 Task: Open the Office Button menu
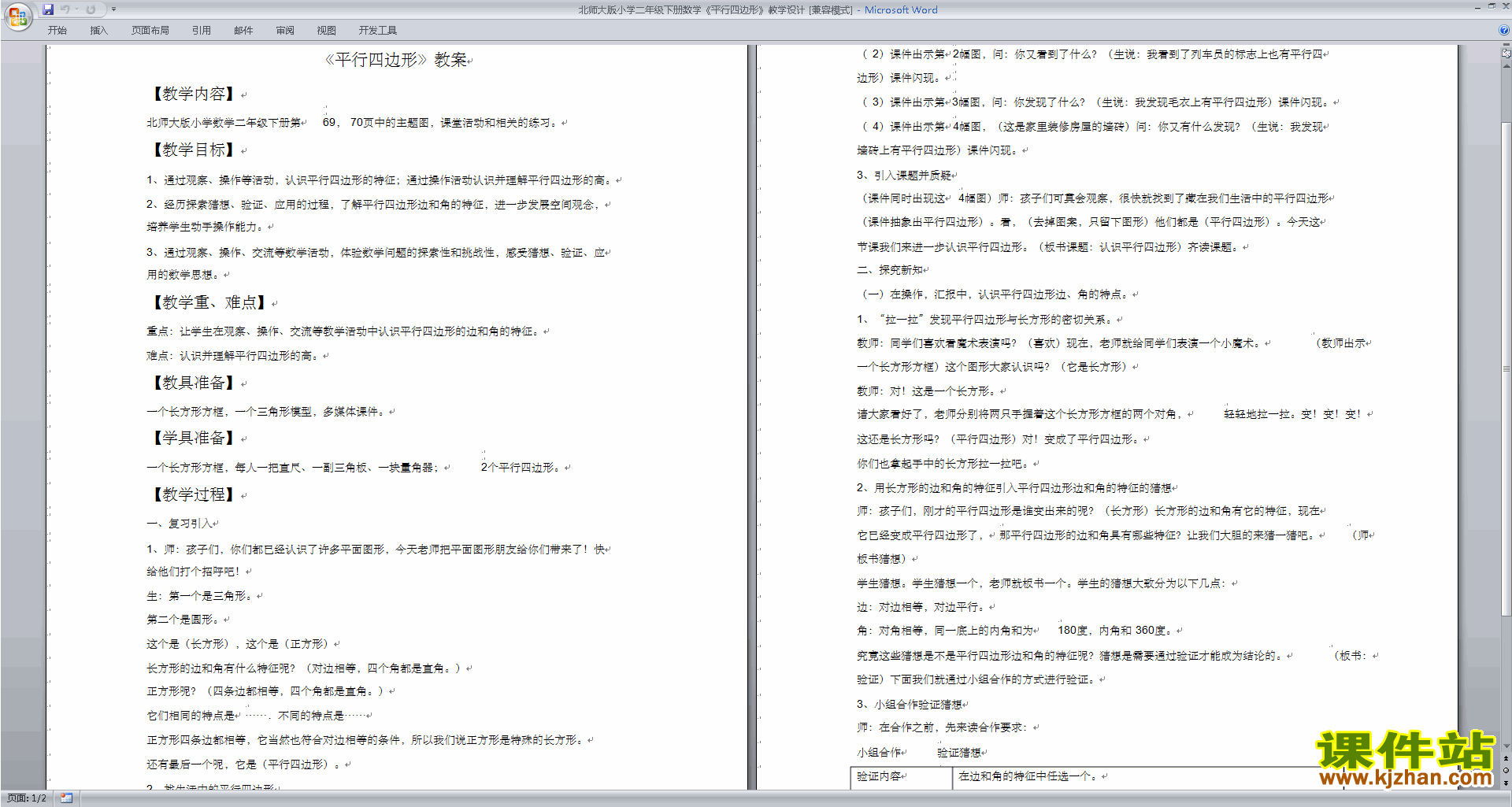click(x=17, y=16)
